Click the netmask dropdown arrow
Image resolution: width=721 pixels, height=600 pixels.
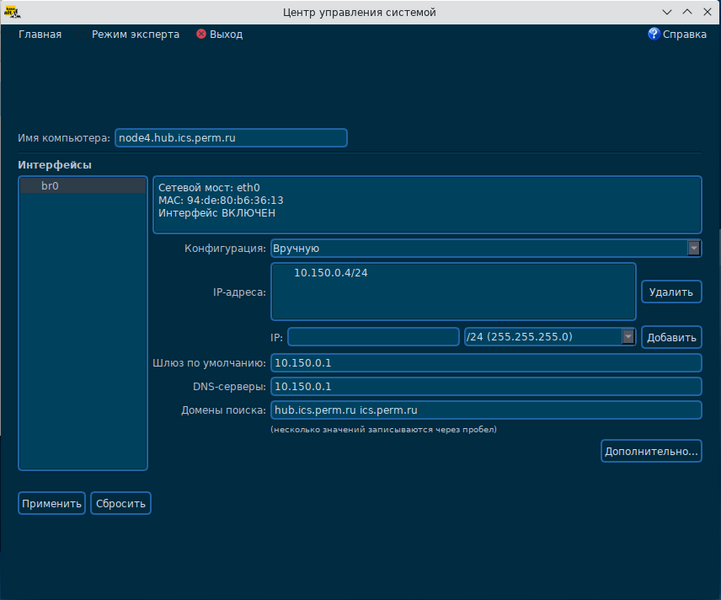pos(628,337)
